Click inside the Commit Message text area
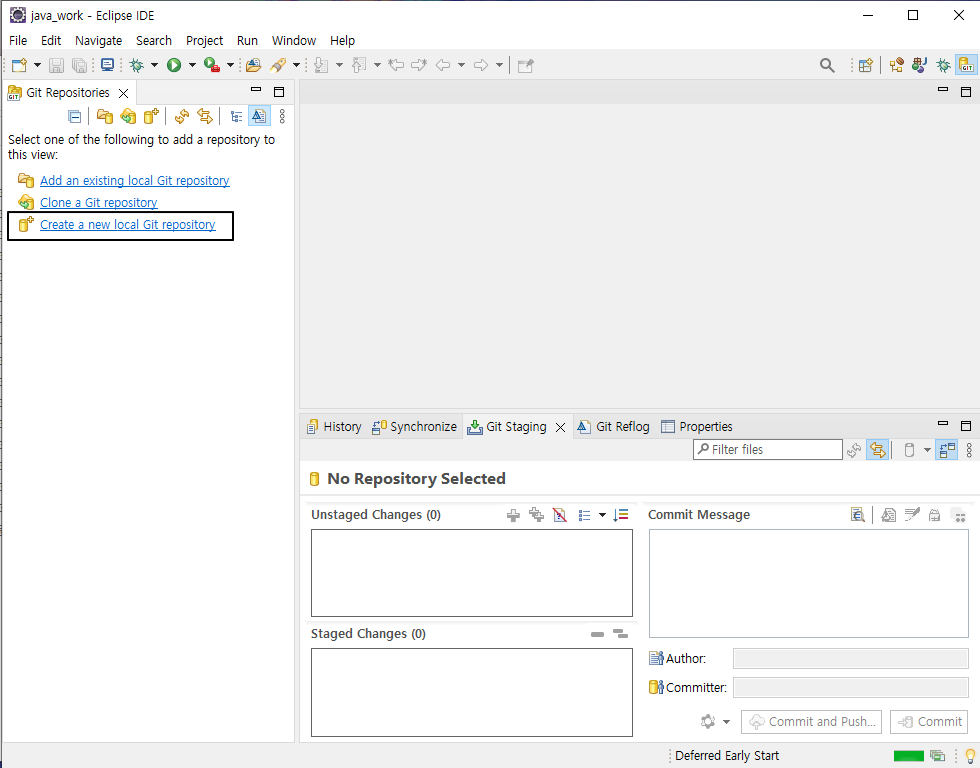 tap(809, 584)
